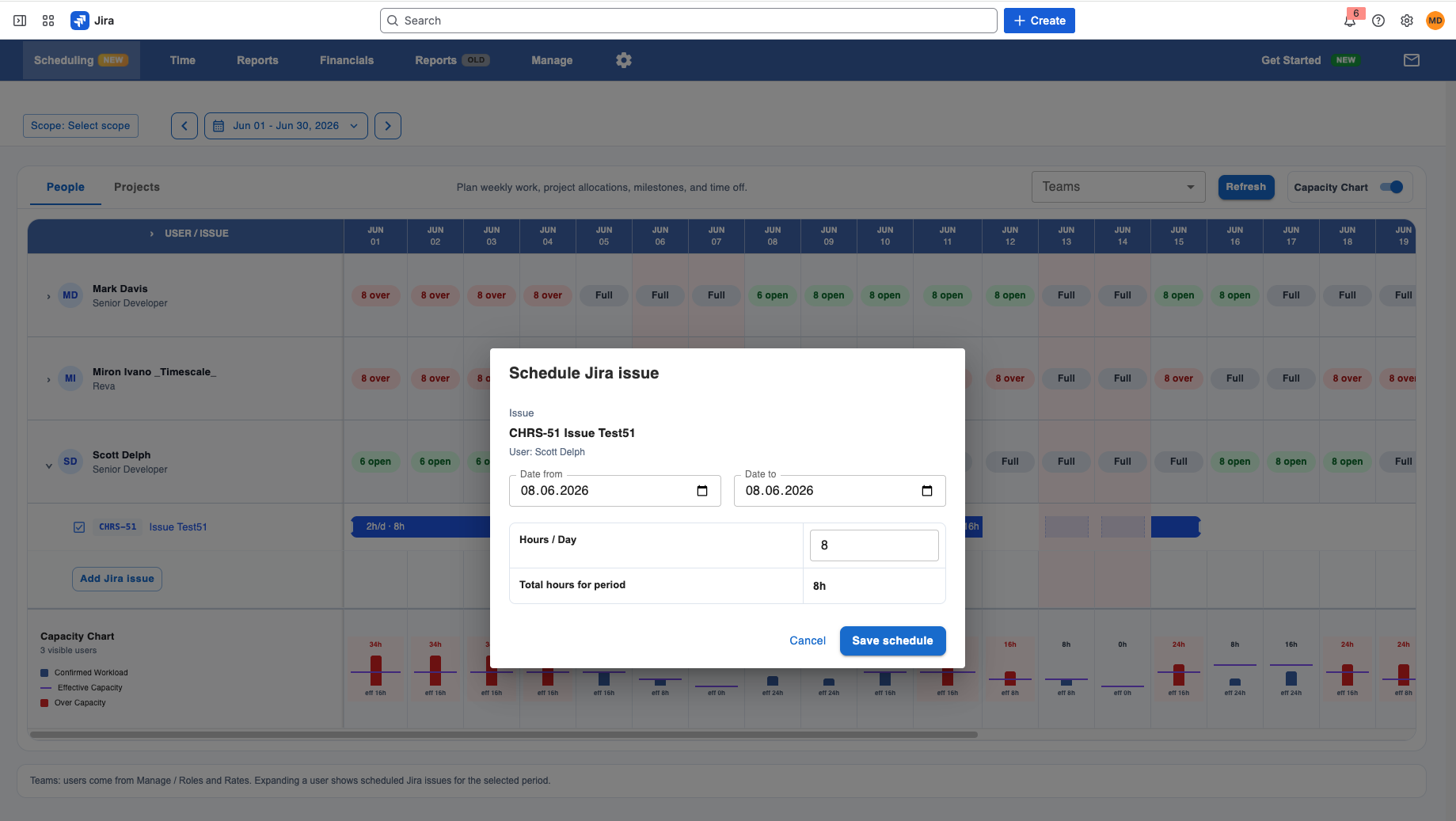Open the help question mark icon
The image size is (1456, 821).
1378,21
